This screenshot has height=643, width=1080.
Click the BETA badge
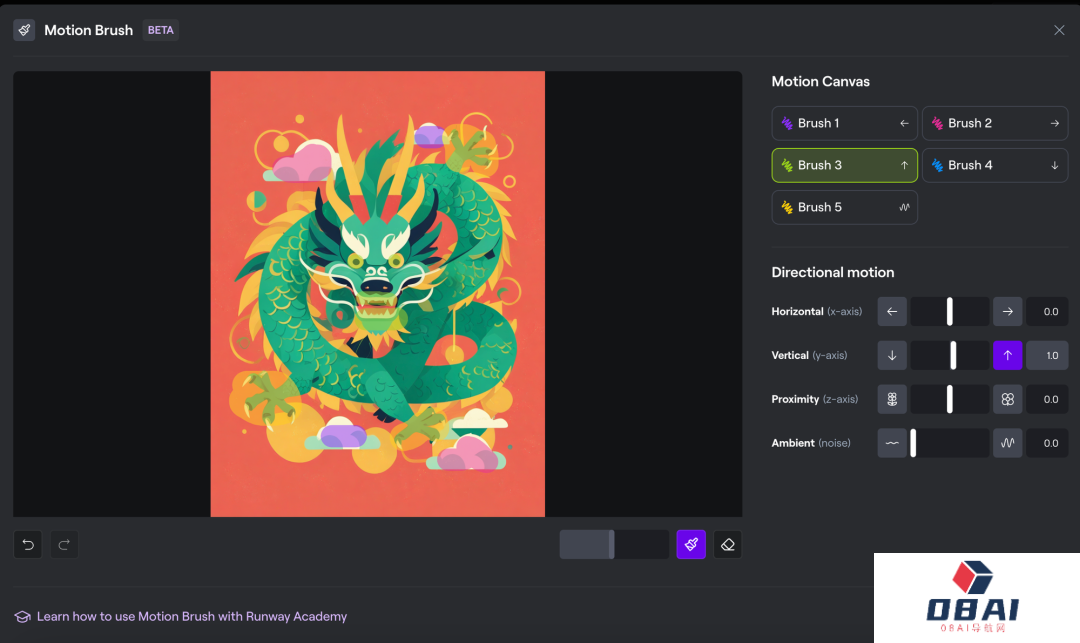[x=160, y=30]
